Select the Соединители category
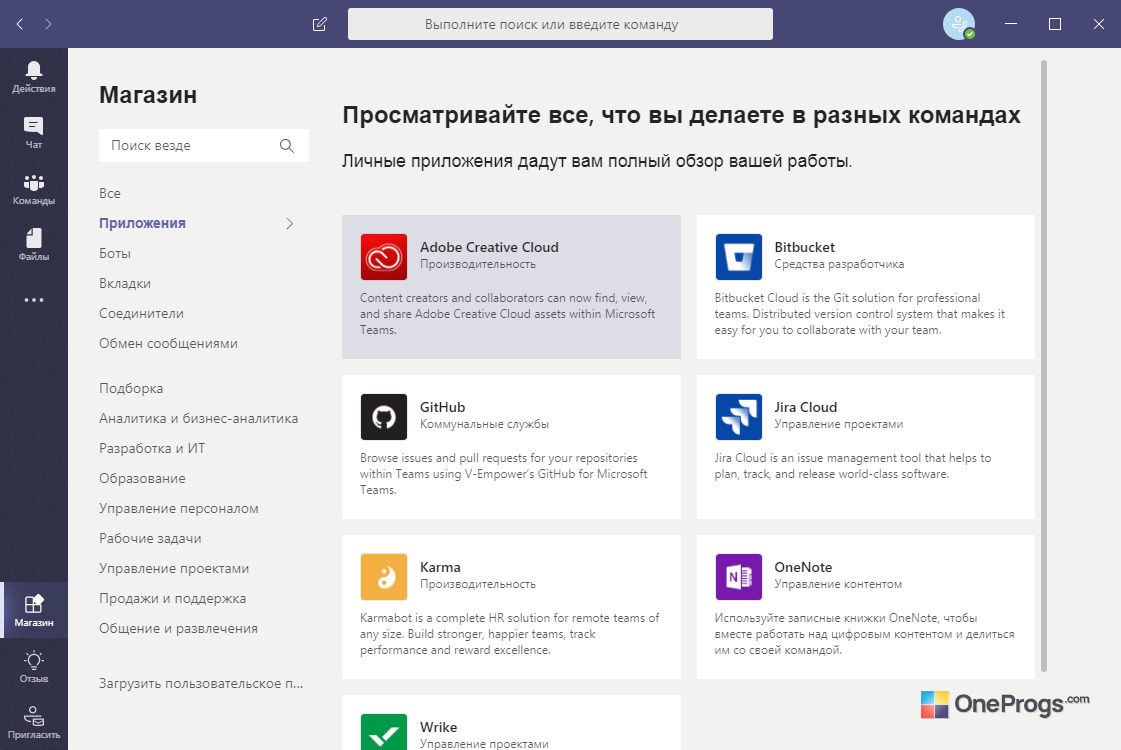 (x=141, y=313)
